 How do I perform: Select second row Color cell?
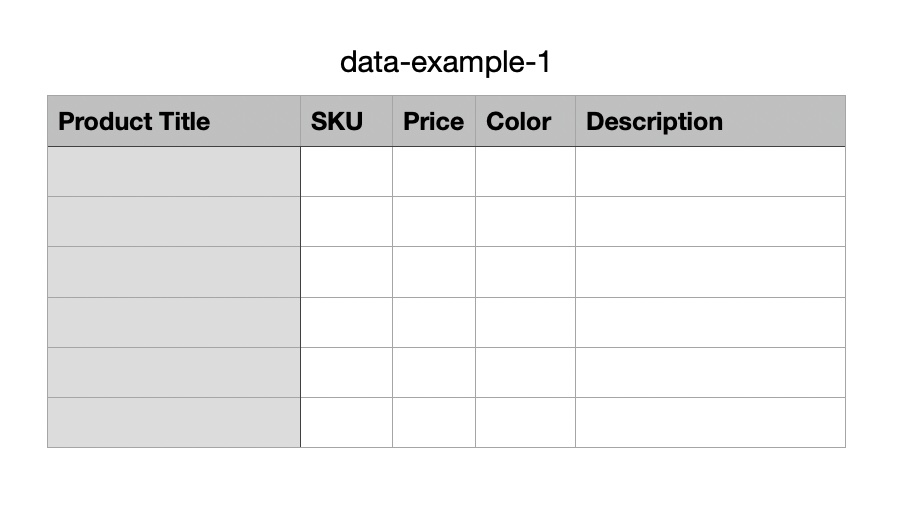pyautogui.click(x=525, y=222)
